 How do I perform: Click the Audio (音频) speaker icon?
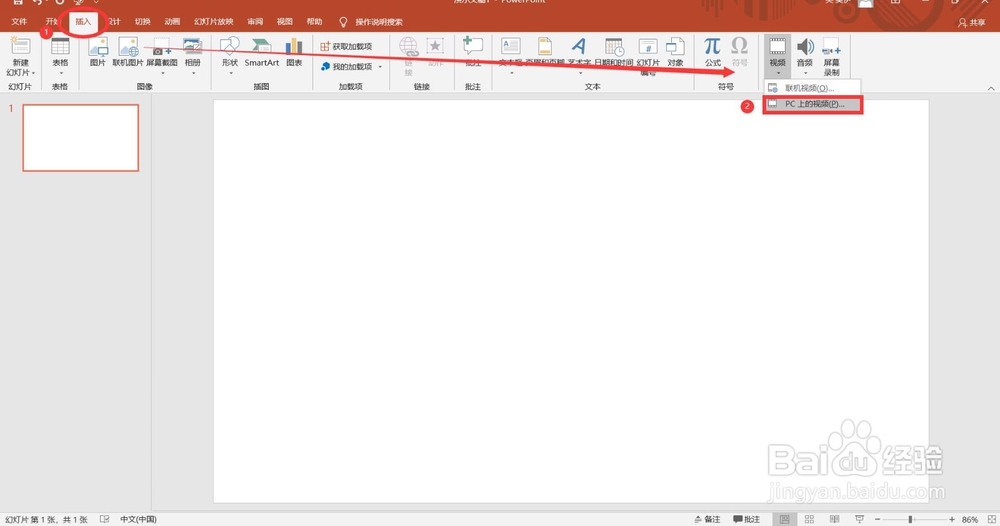805,47
